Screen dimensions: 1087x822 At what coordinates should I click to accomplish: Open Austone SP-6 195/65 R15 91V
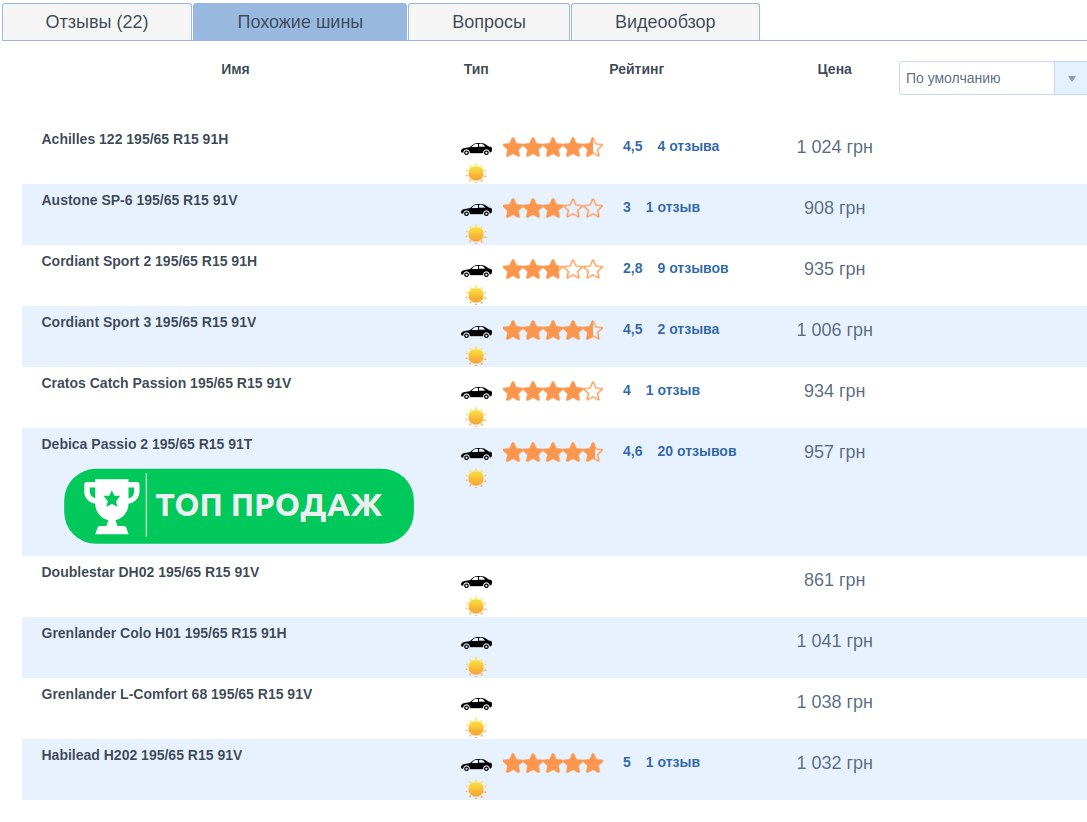click(x=139, y=200)
